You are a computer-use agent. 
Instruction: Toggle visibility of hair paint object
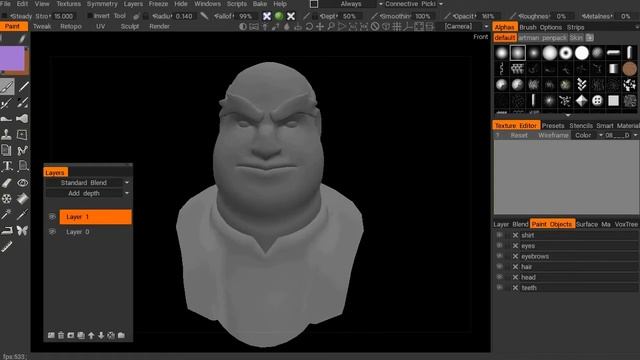[499, 267]
